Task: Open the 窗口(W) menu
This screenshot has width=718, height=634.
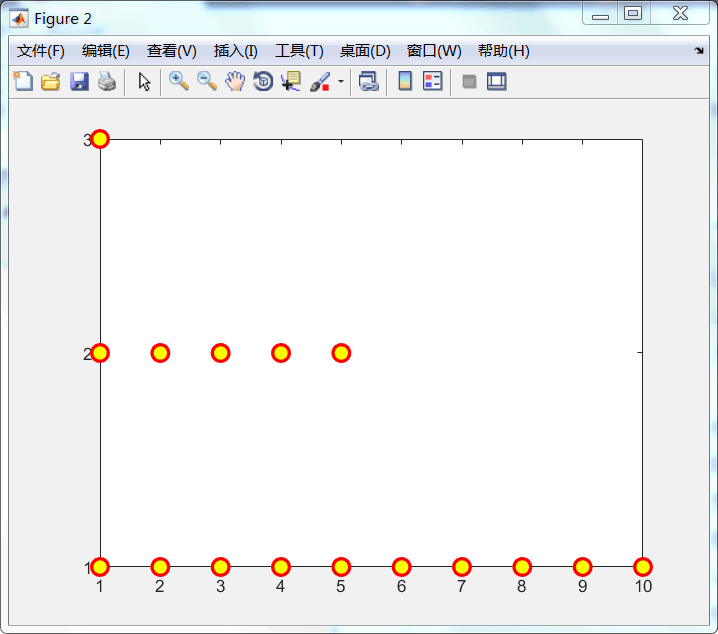Action: point(434,51)
